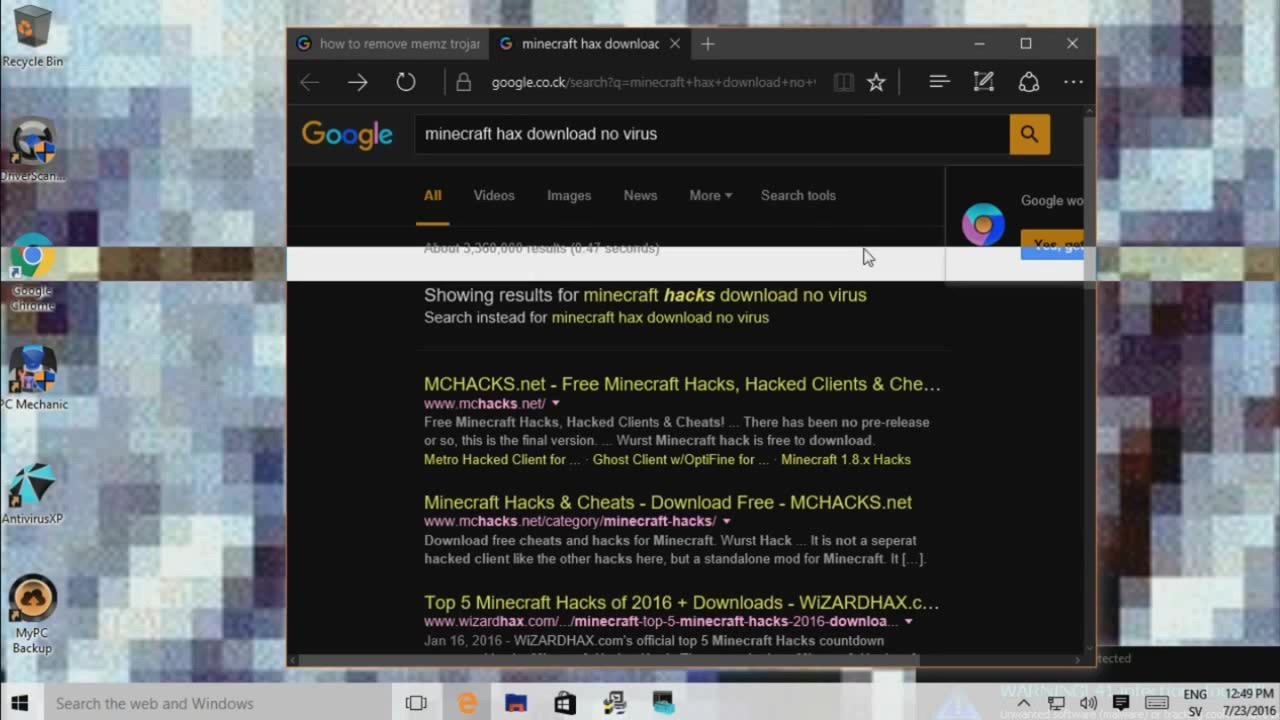Screen dimensions: 1280x720
Task: Click the address bar lock icon
Action: pyautogui.click(x=463, y=82)
